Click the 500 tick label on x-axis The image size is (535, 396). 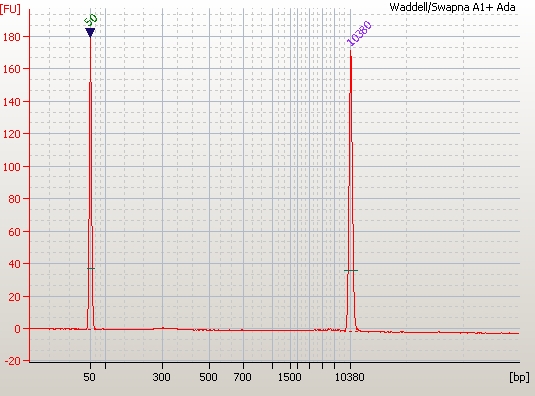(x=208, y=377)
